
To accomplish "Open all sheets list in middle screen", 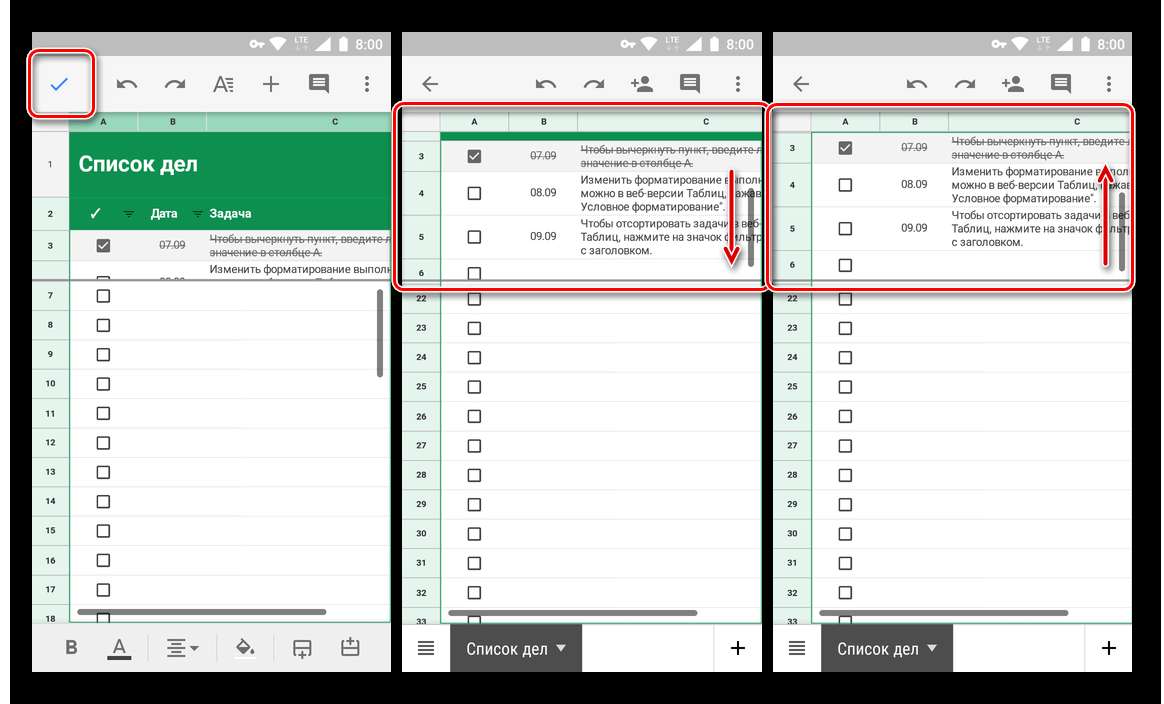I will 426,648.
